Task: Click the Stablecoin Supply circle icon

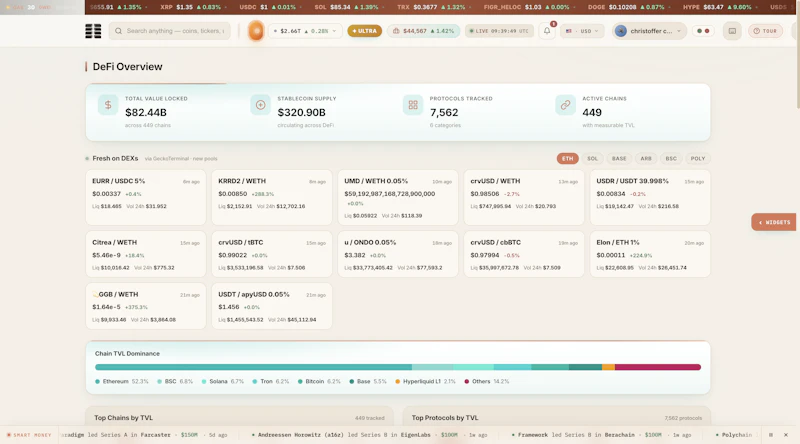Action: 260,105
